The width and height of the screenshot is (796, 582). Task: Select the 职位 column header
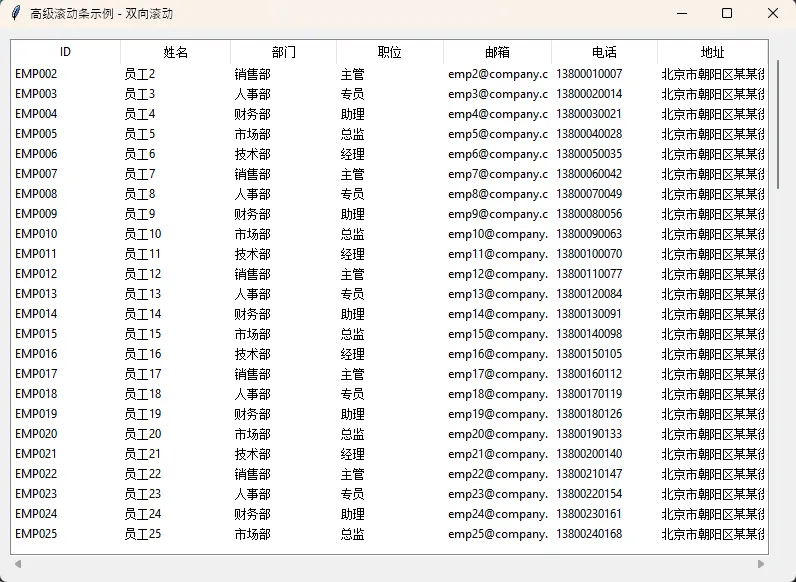[390, 52]
